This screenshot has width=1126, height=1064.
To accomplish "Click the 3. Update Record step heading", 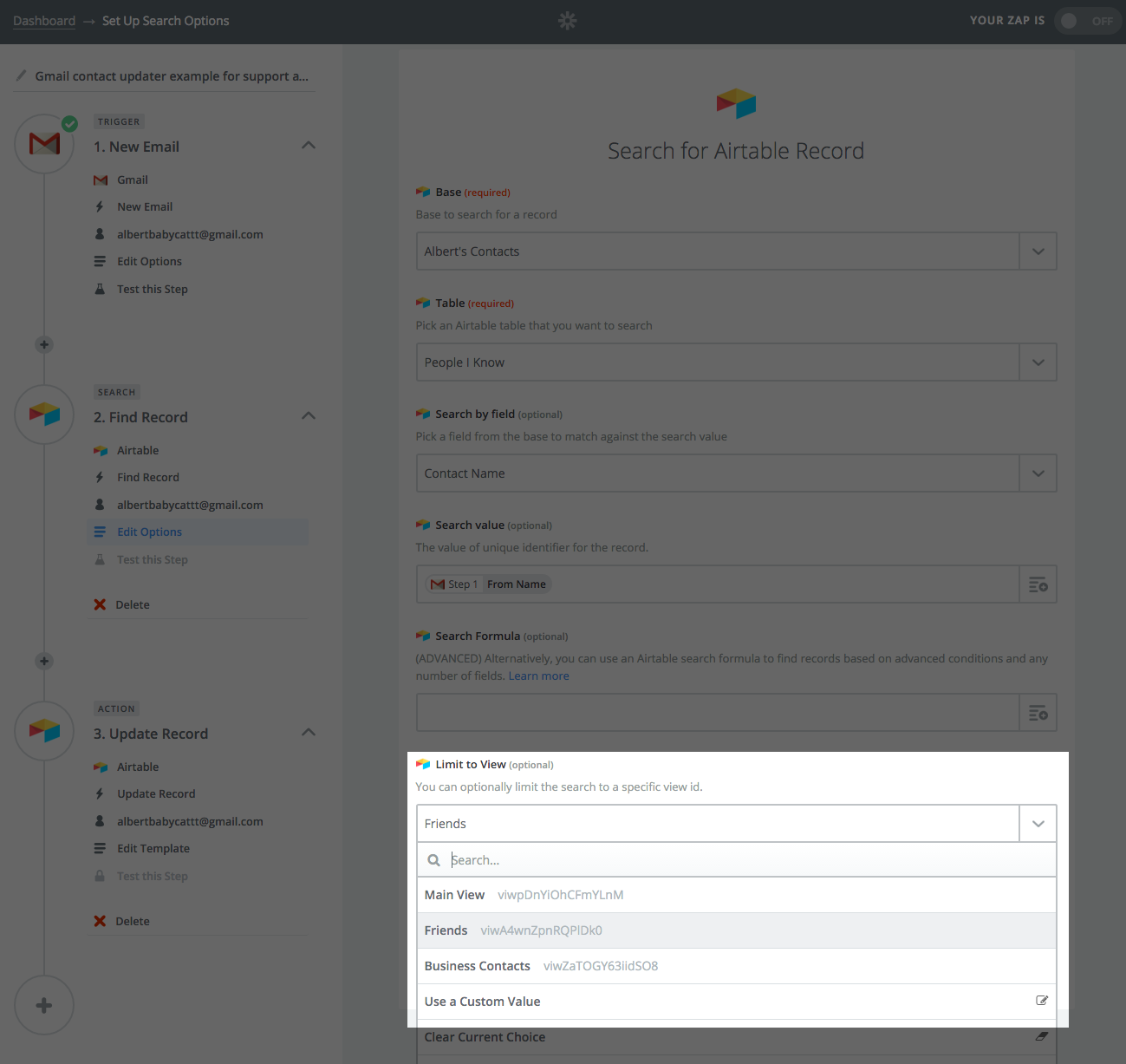I will coord(151,734).
